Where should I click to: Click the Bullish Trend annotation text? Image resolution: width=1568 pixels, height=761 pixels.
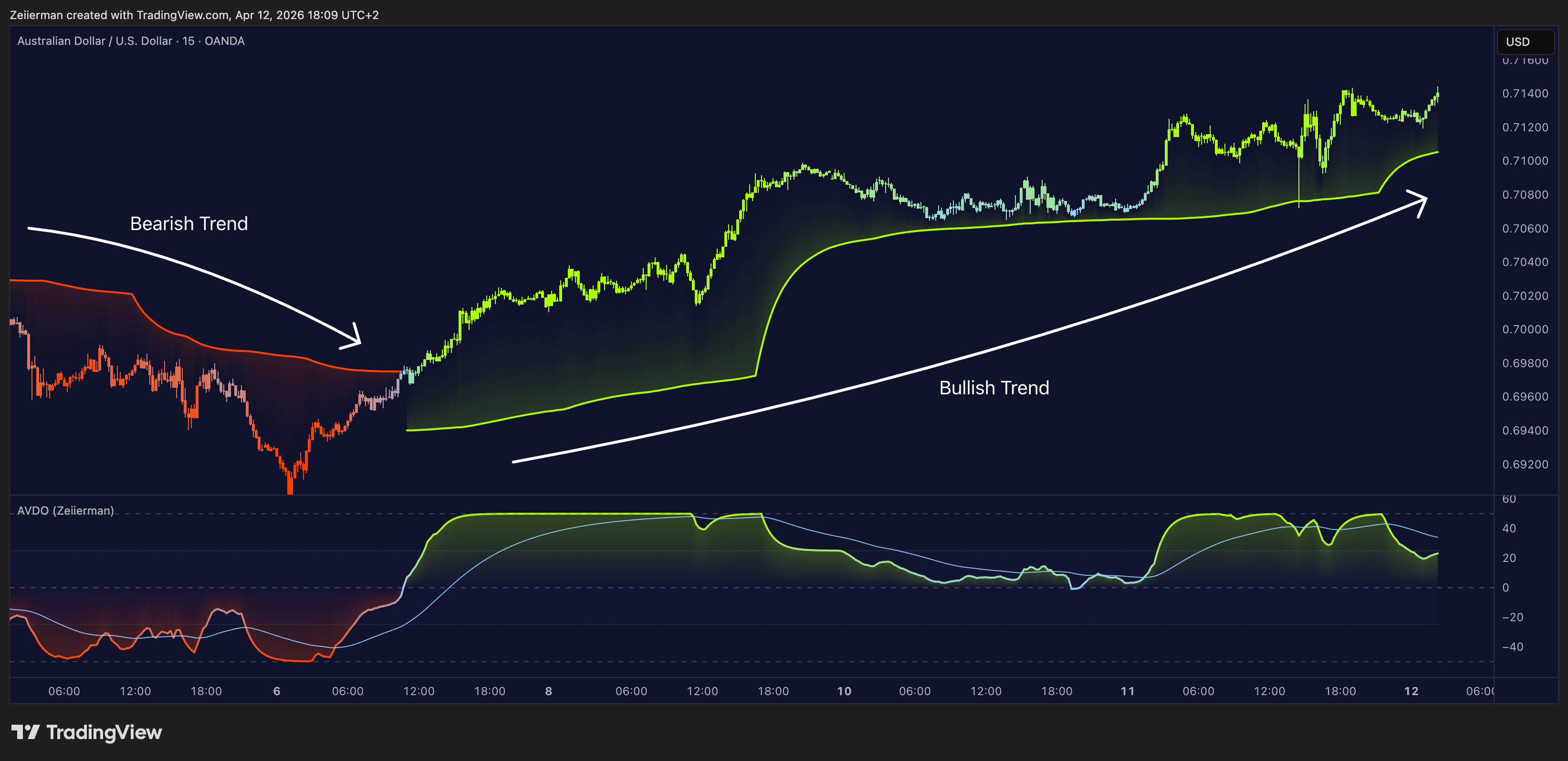click(994, 388)
